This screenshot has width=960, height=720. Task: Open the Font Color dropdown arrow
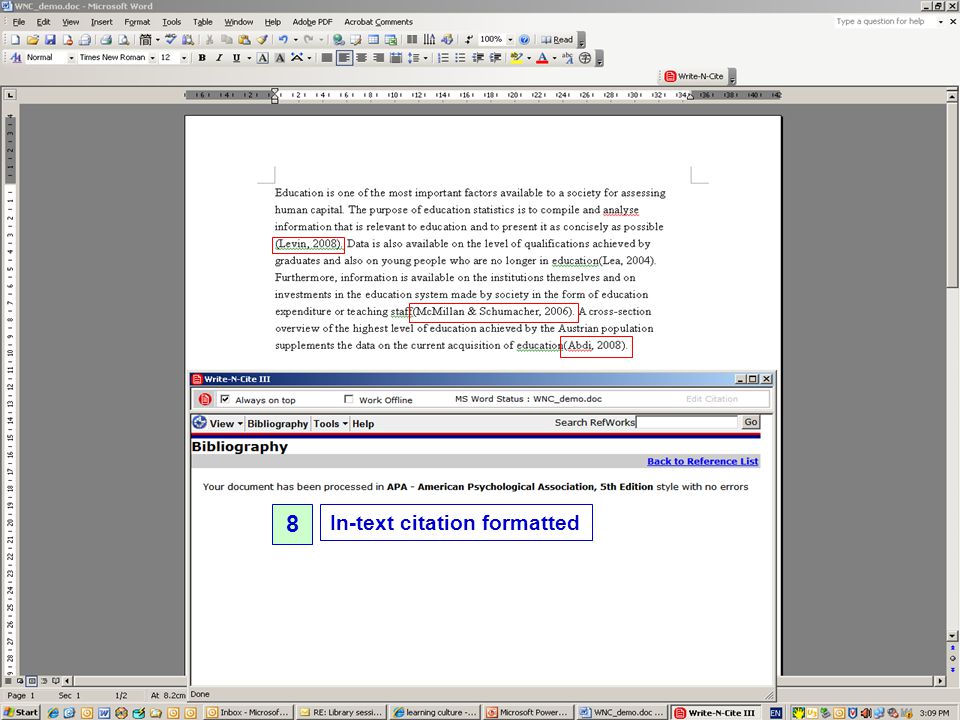(x=555, y=58)
